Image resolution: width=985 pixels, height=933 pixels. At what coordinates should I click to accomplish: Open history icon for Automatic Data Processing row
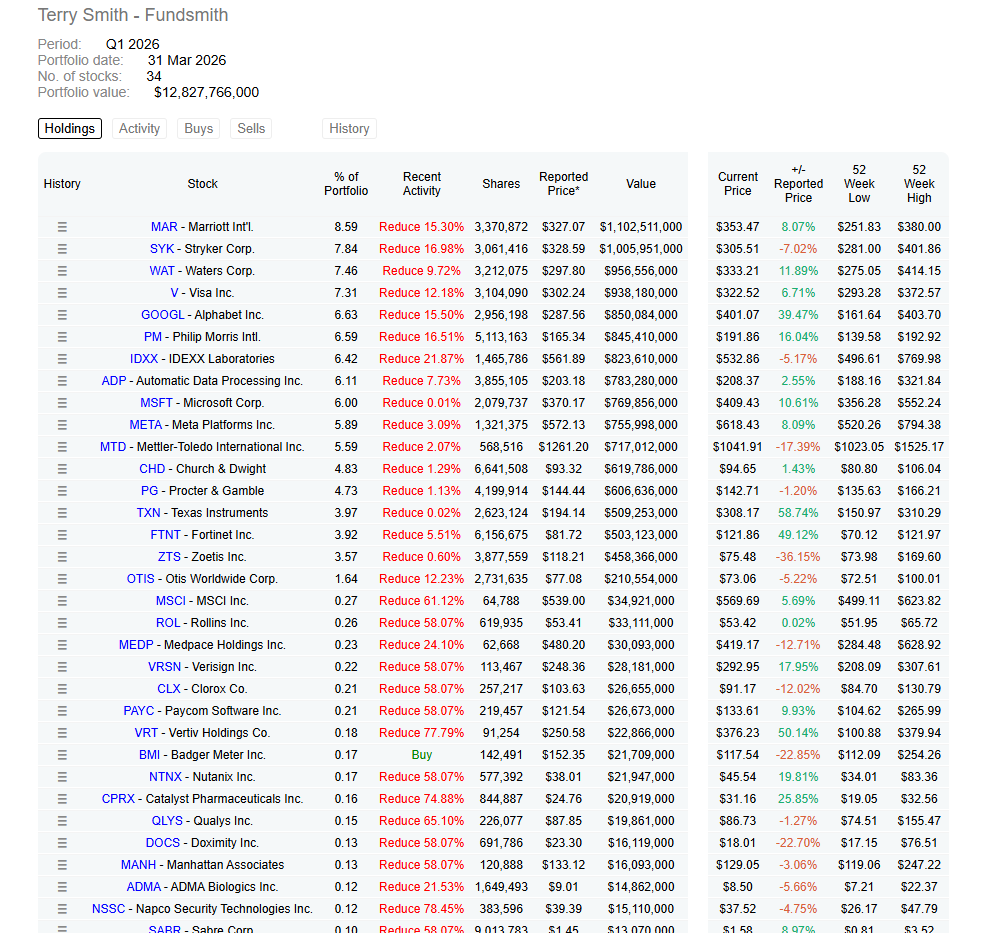tap(62, 381)
